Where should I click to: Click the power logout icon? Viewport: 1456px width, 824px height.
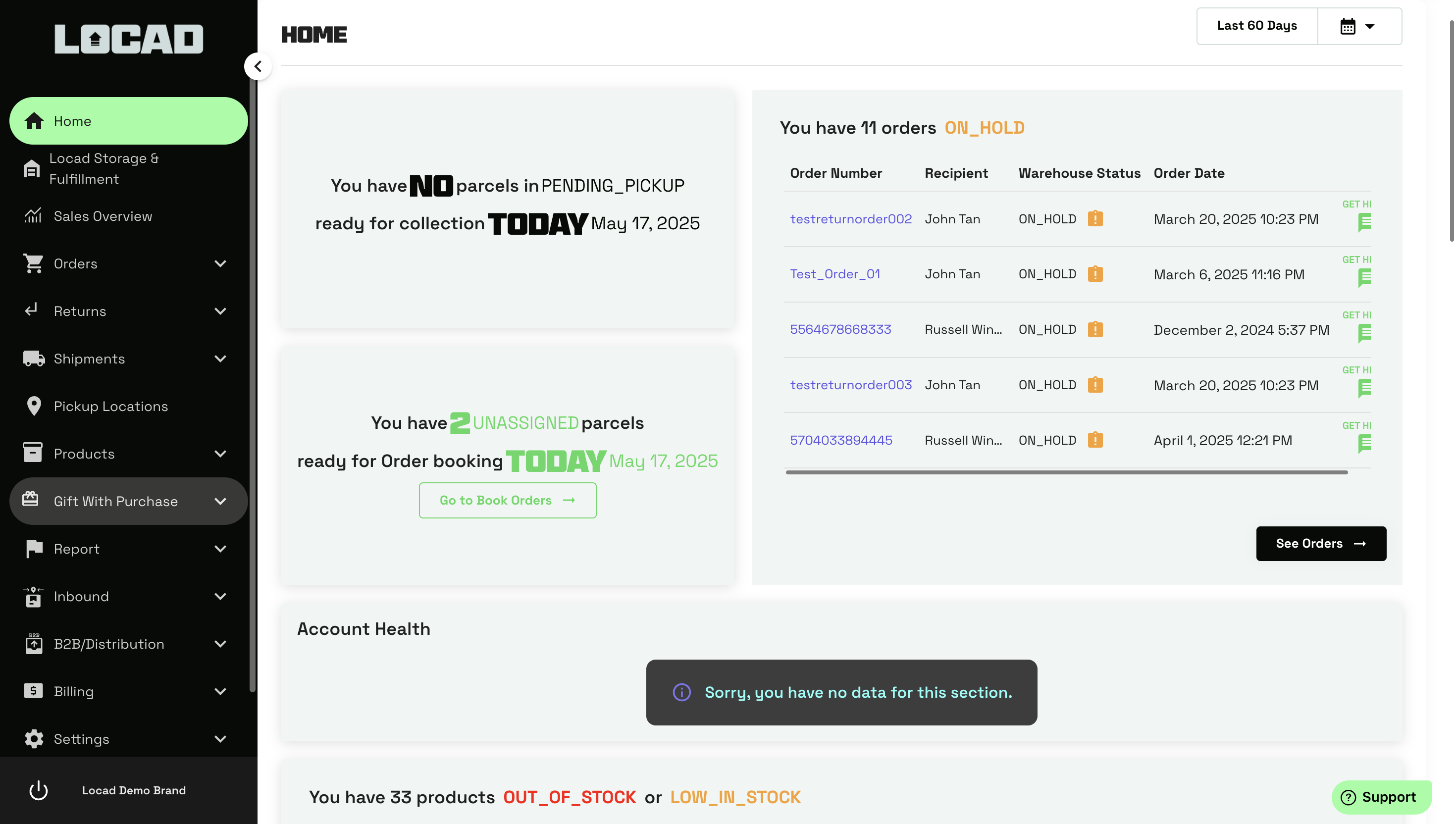point(39,790)
